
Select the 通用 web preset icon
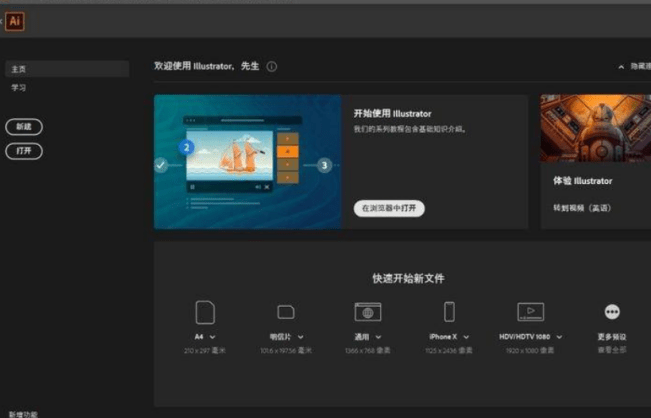coord(368,312)
